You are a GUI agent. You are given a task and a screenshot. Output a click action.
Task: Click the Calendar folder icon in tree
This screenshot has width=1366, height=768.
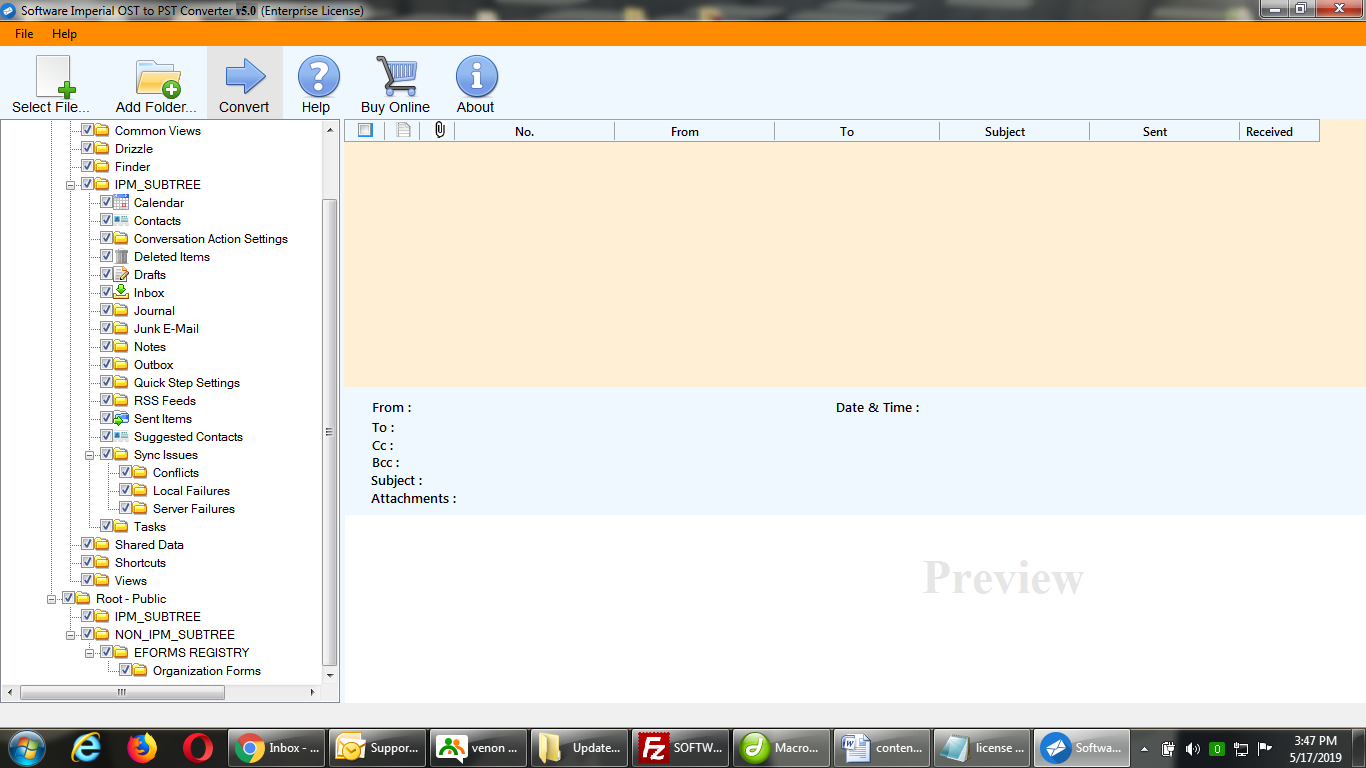121,202
